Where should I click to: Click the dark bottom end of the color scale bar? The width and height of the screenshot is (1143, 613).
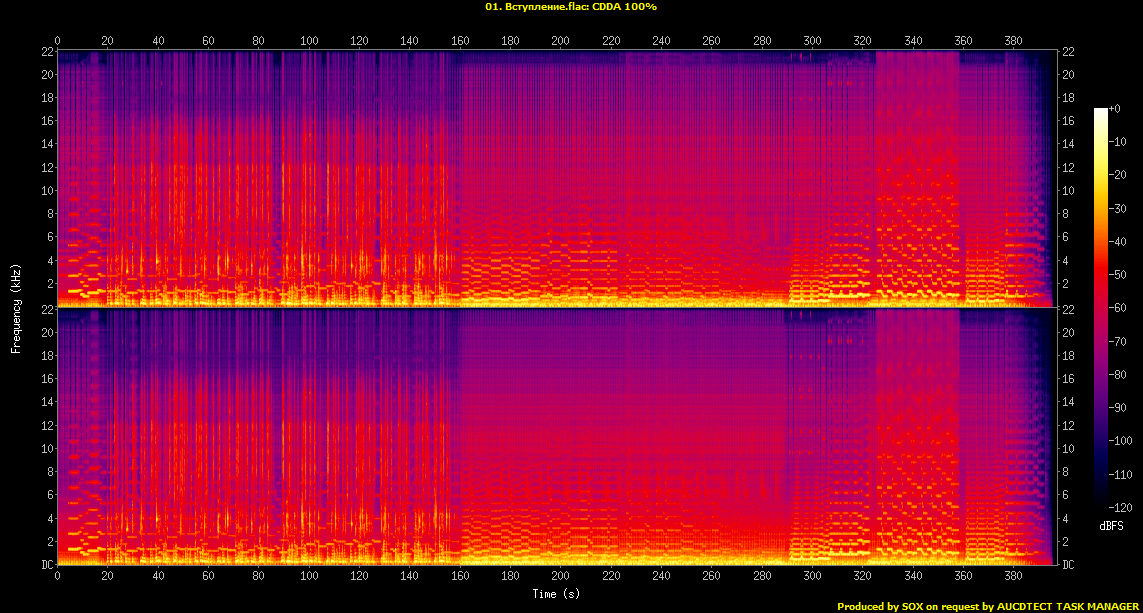pyautogui.click(x=1101, y=506)
